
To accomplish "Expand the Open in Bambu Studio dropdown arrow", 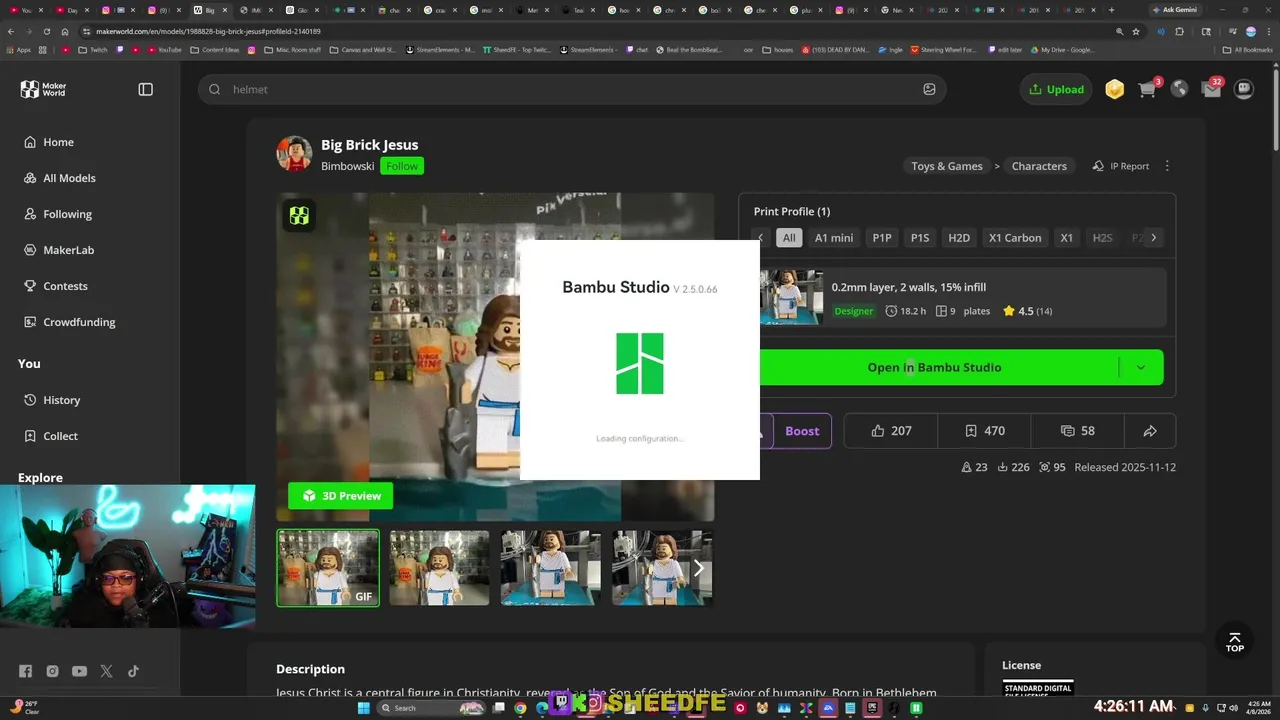I will [1141, 367].
